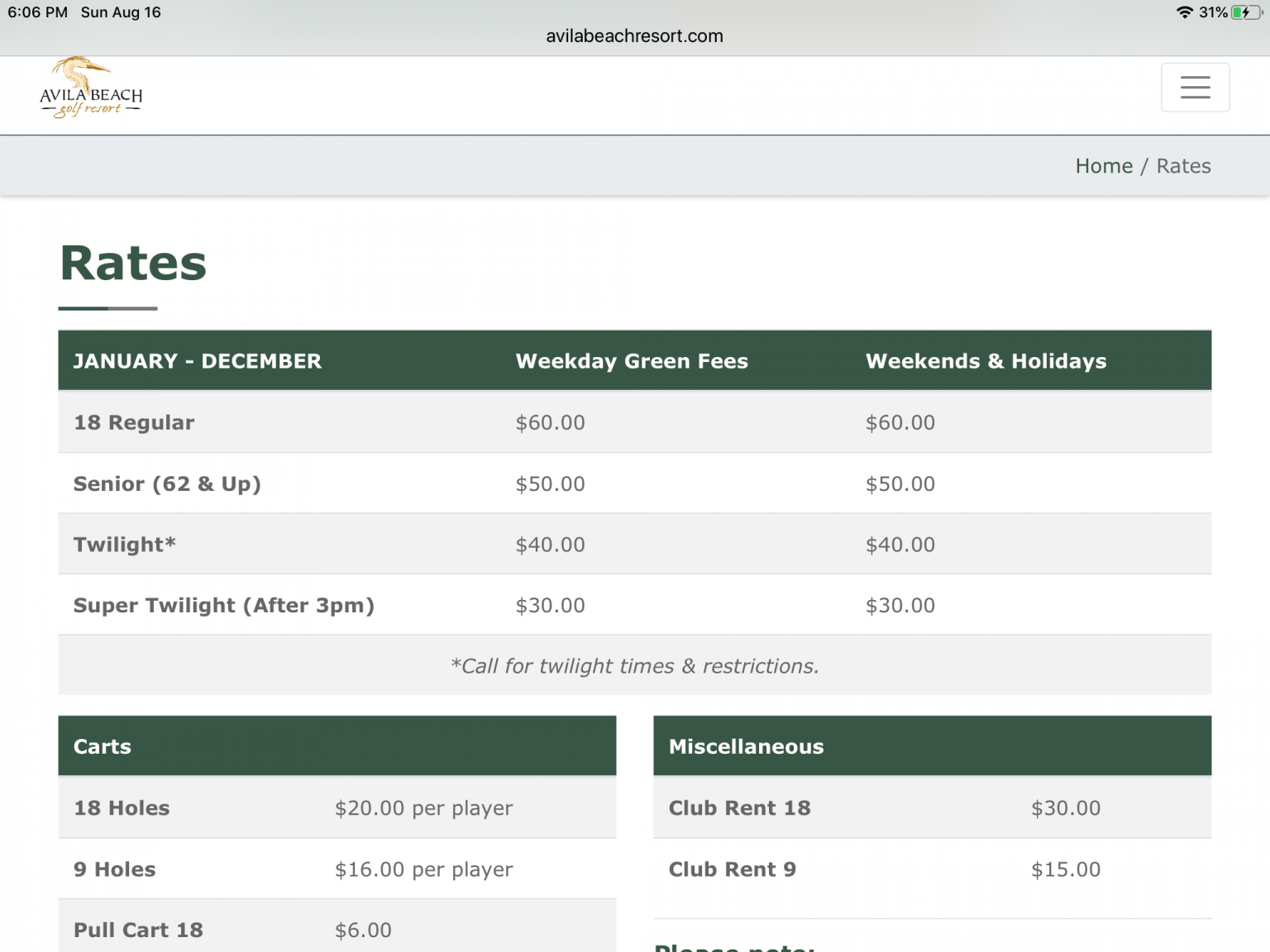Click the Weekday Green Fees column header
Image resolution: width=1270 pixels, height=952 pixels.
pyautogui.click(x=631, y=361)
